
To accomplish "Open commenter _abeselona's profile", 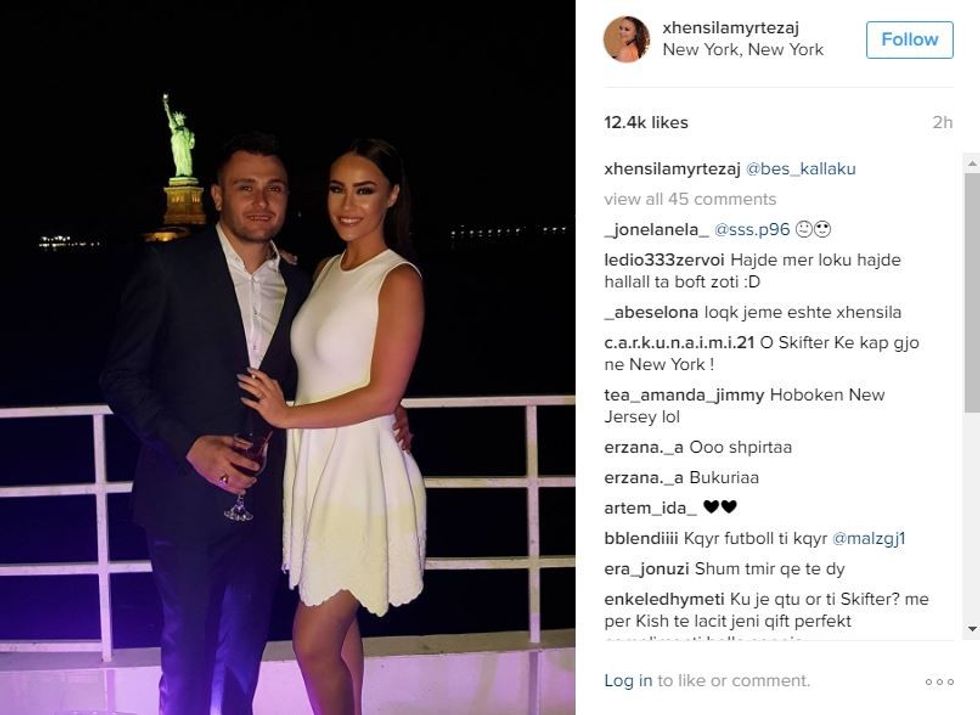I will coord(651,312).
